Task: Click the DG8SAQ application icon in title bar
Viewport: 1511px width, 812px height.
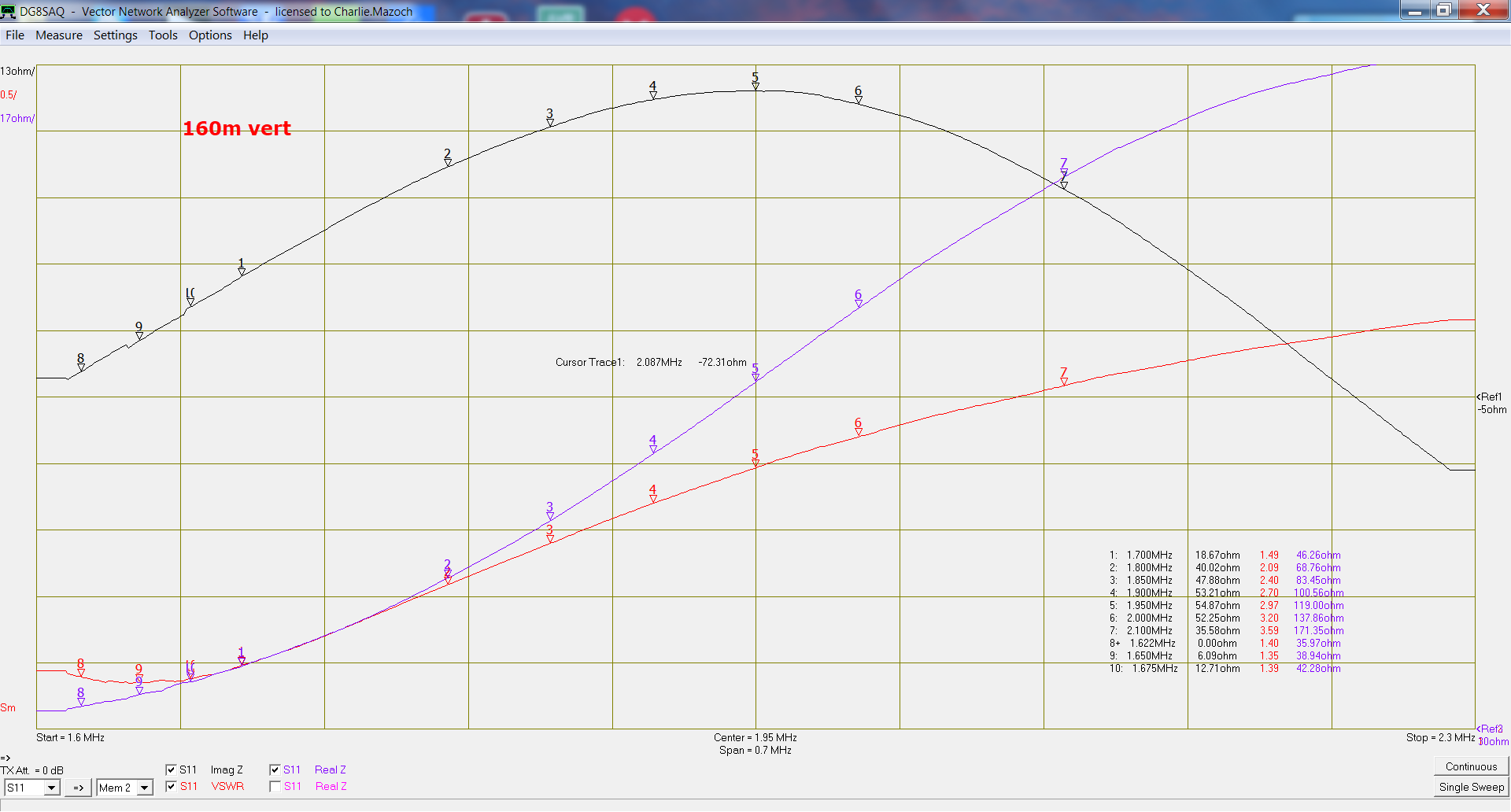Action: click(x=9, y=11)
